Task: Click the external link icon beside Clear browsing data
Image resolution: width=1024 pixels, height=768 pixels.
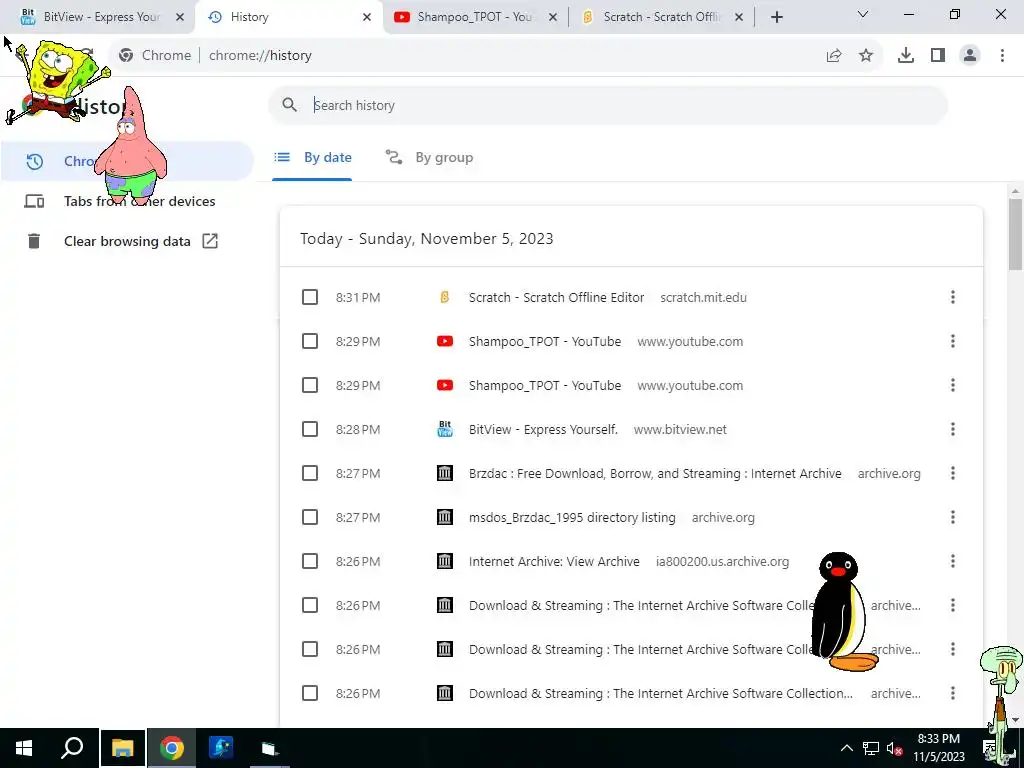Action: 210,241
